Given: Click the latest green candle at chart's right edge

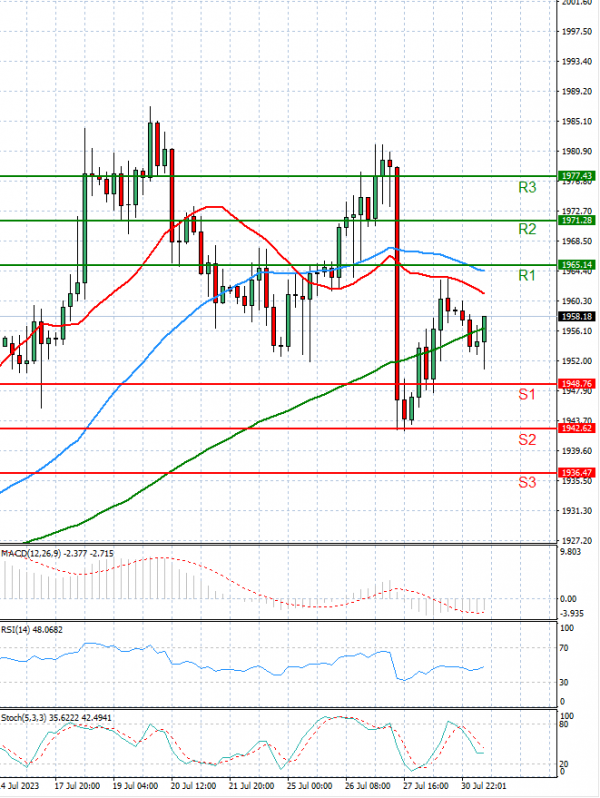Looking at the screenshot, I should pyautogui.click(x=484, y=329).
